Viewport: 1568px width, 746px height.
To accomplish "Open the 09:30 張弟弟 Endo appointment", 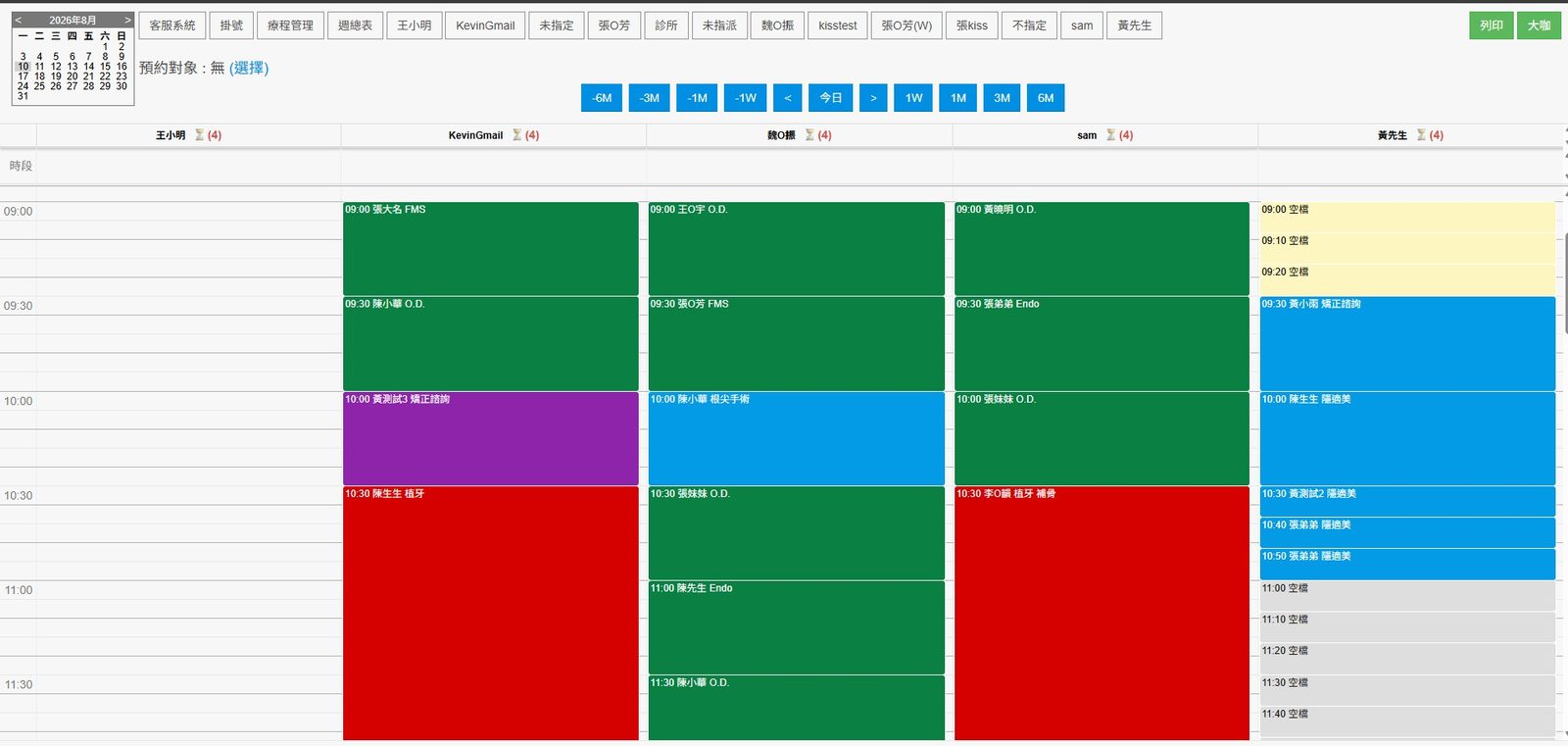I will coord(1102,344).
